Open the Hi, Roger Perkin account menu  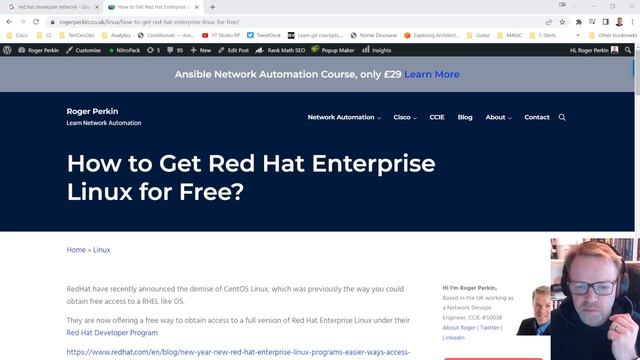coord(594,50)
